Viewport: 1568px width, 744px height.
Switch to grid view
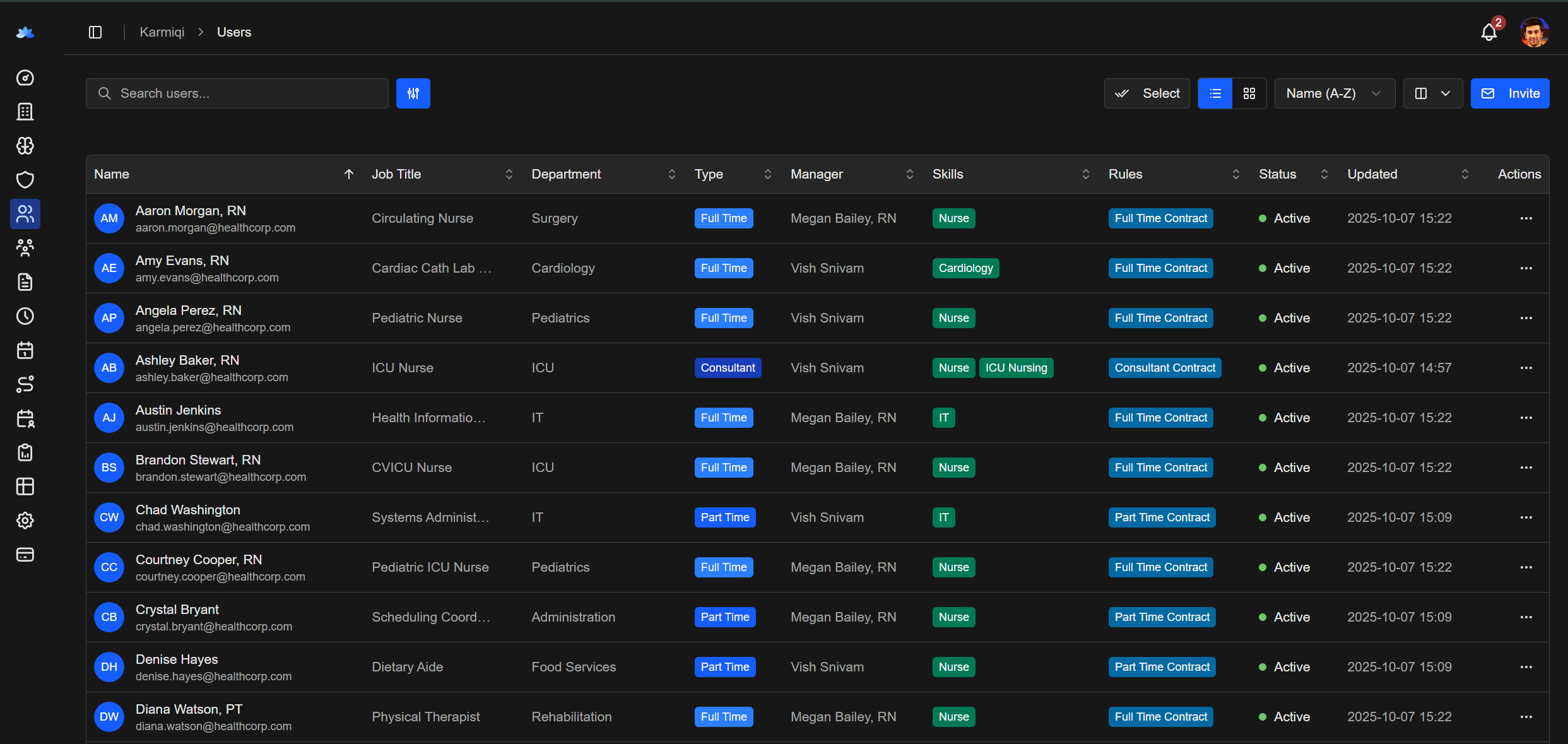click(1249, 93)
